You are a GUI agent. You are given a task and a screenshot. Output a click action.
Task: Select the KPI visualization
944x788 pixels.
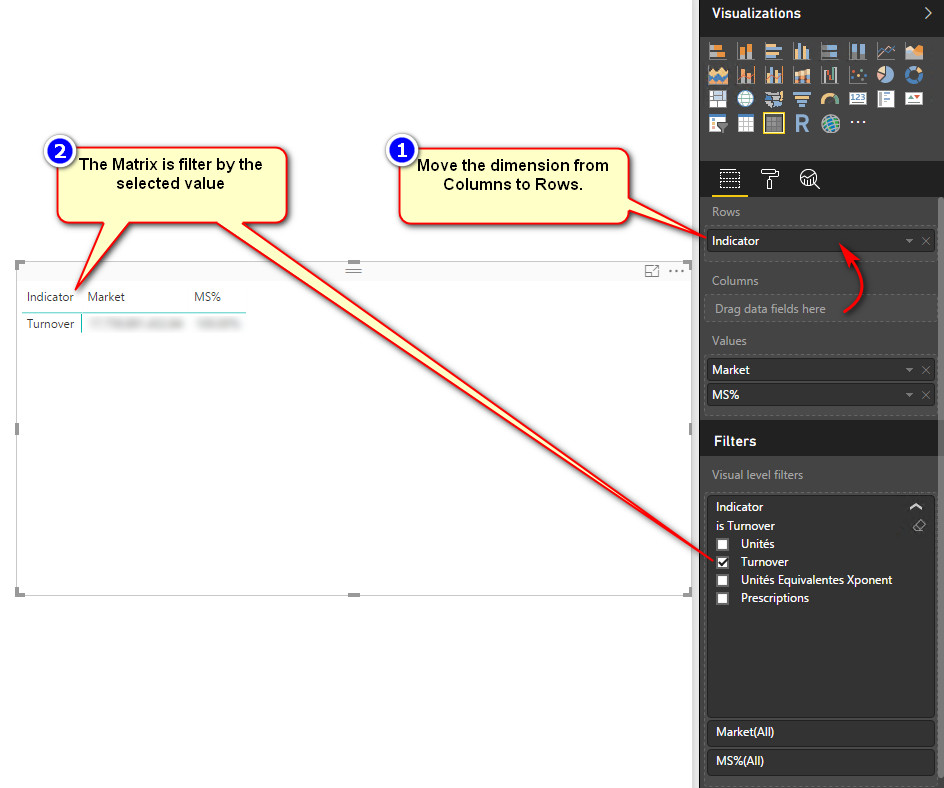914,99
